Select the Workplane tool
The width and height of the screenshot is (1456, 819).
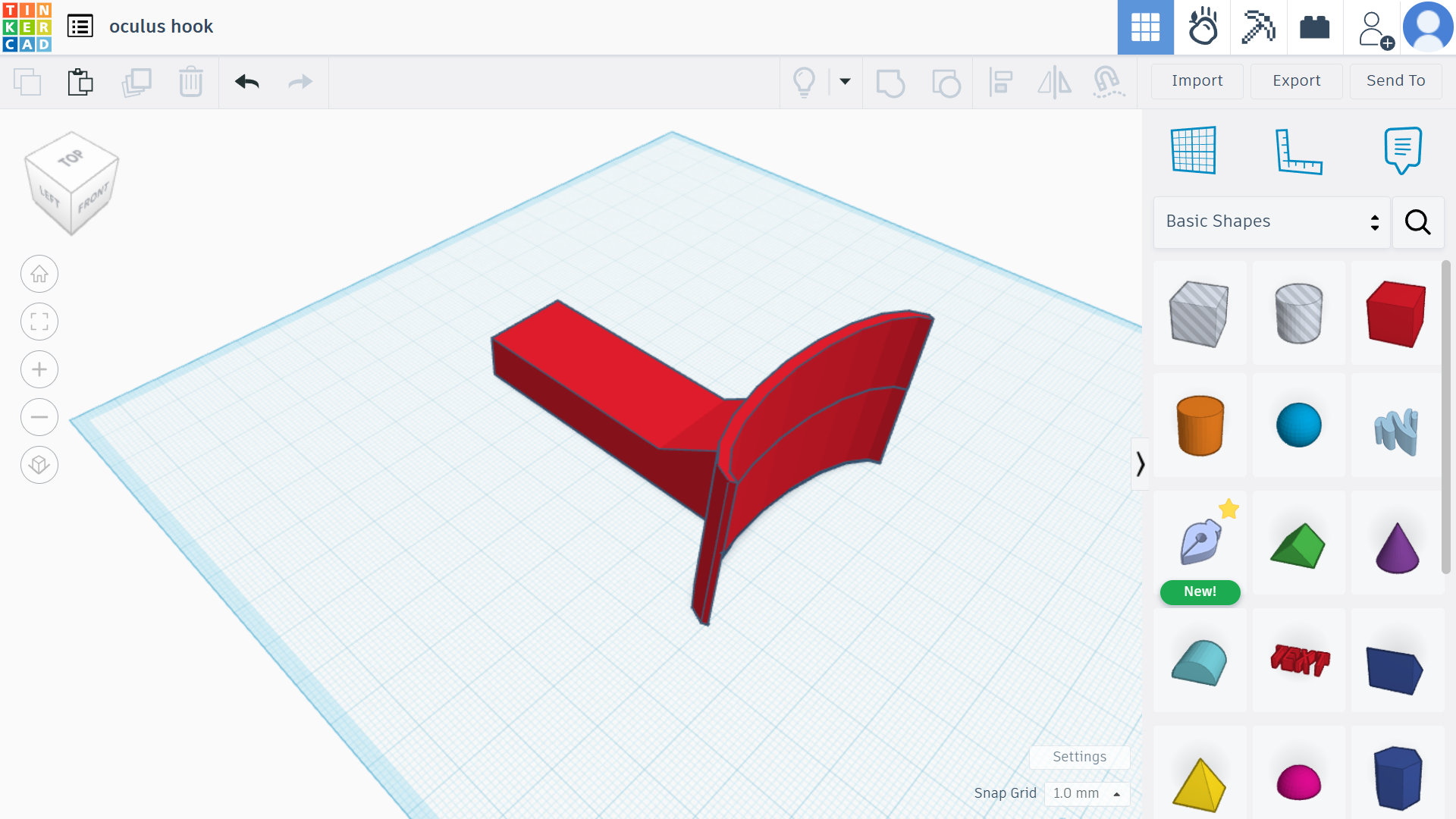(x=1194, y=150)
